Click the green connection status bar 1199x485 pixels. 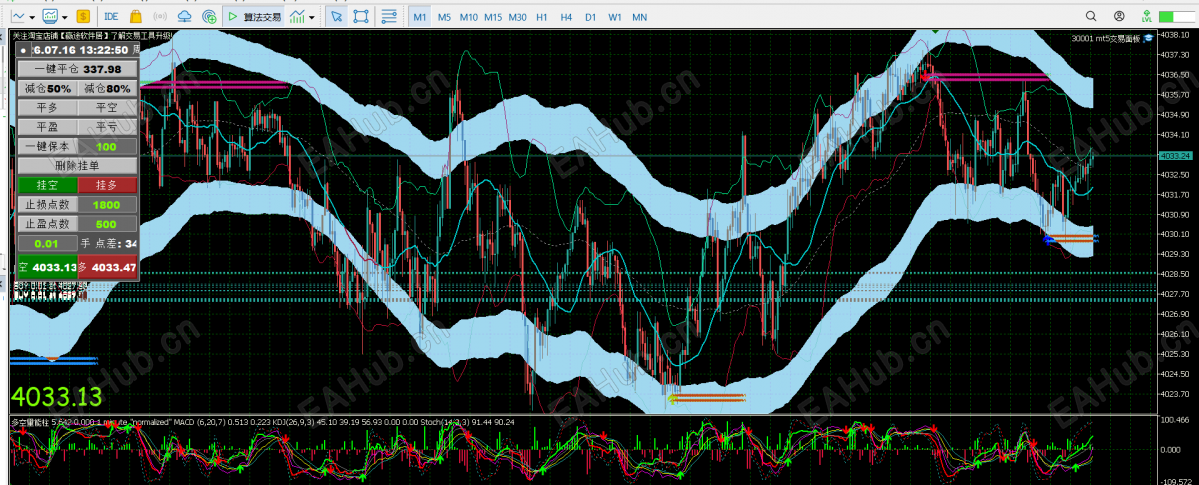point(1176,16)
